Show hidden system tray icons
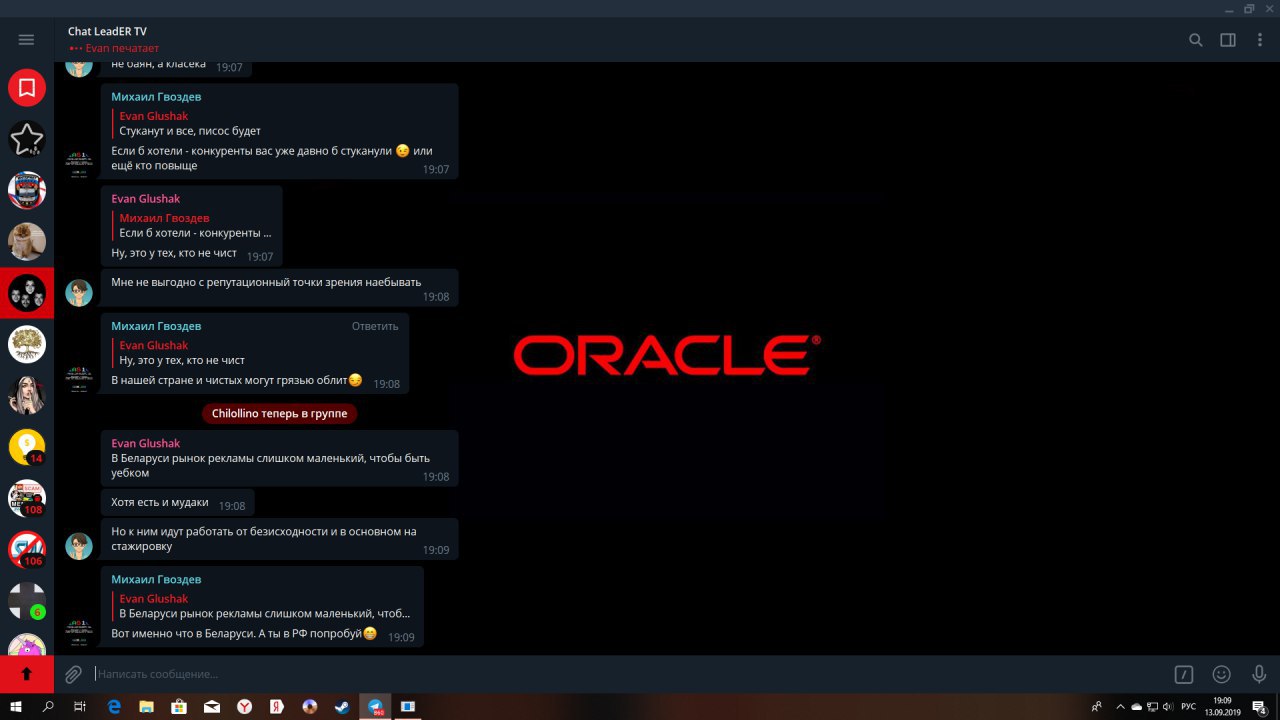The height and width of the screenshot is (720, 1280). (x=1120, y=706)
